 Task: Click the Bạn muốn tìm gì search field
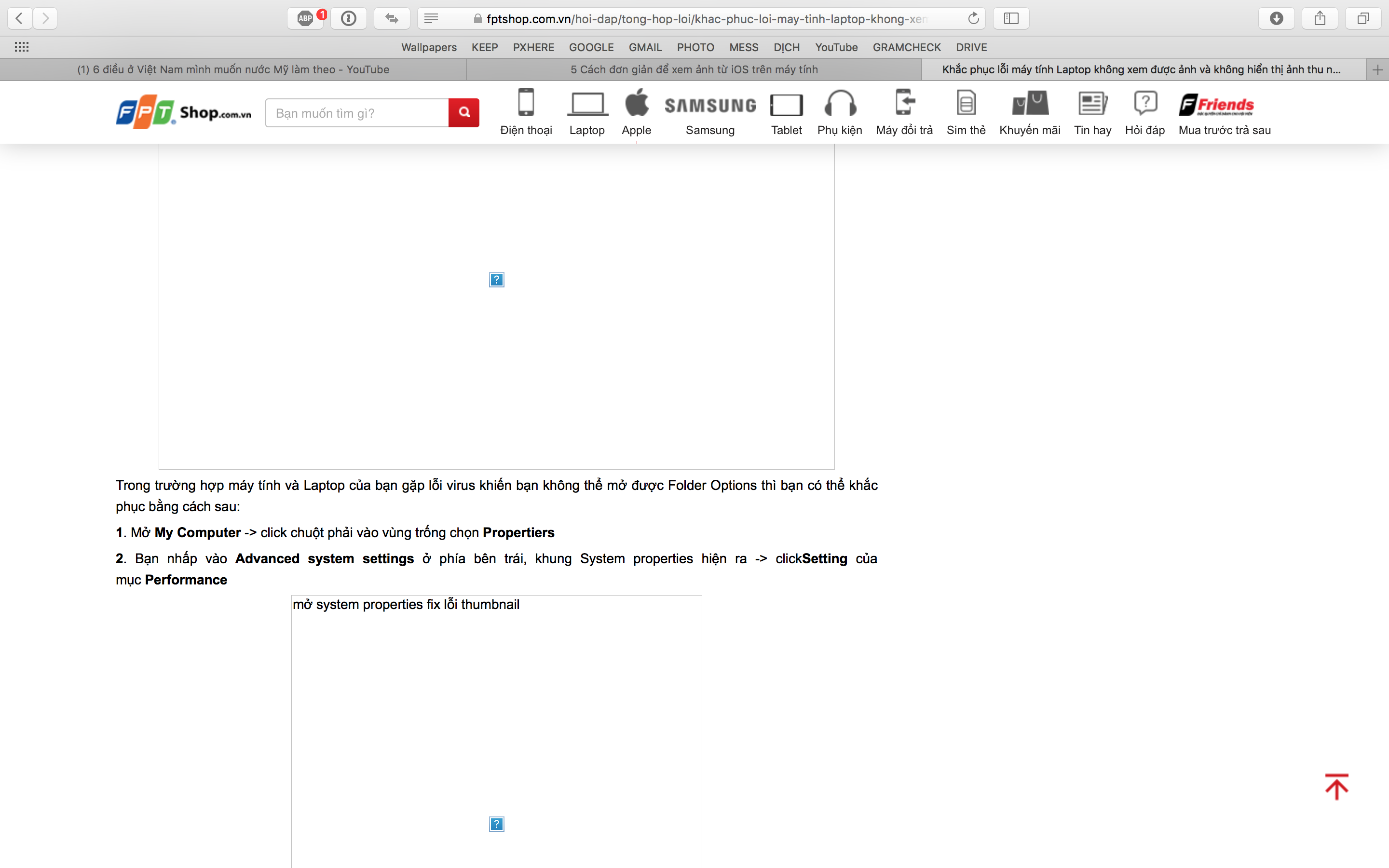[x=357, y=112]
